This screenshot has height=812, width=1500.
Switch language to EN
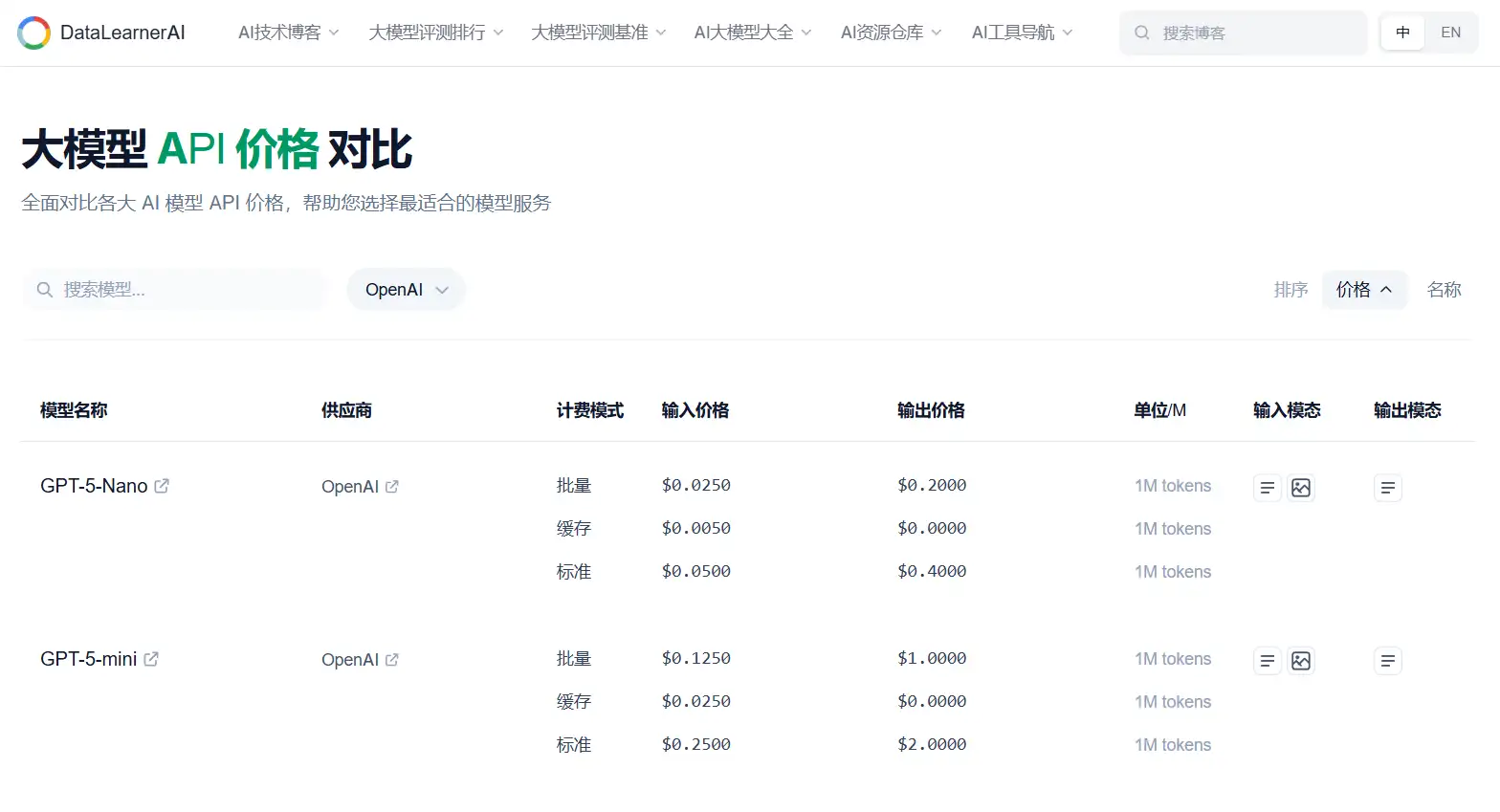coord(1450,33)
